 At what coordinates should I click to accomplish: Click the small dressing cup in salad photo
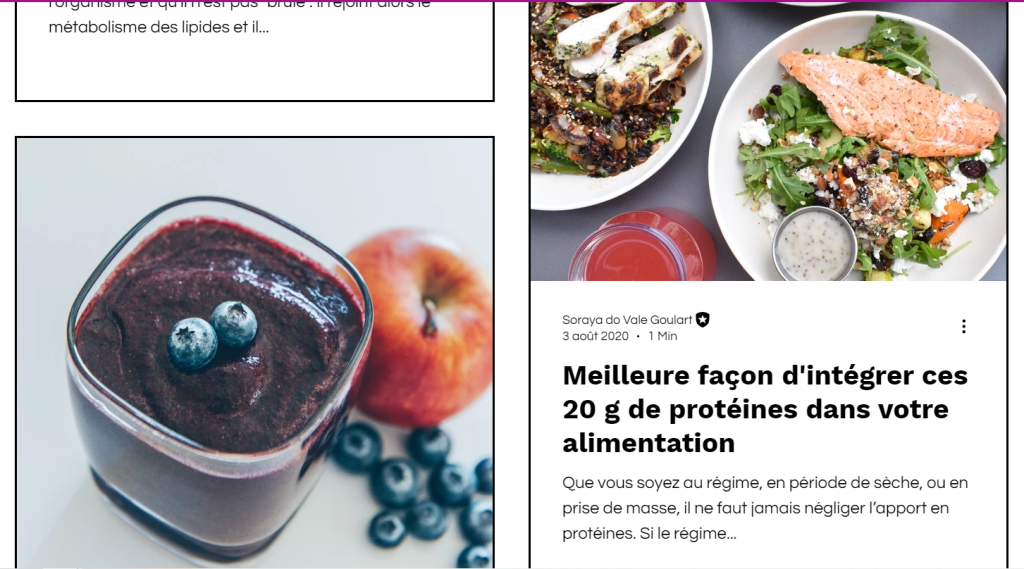coord(814,244)
